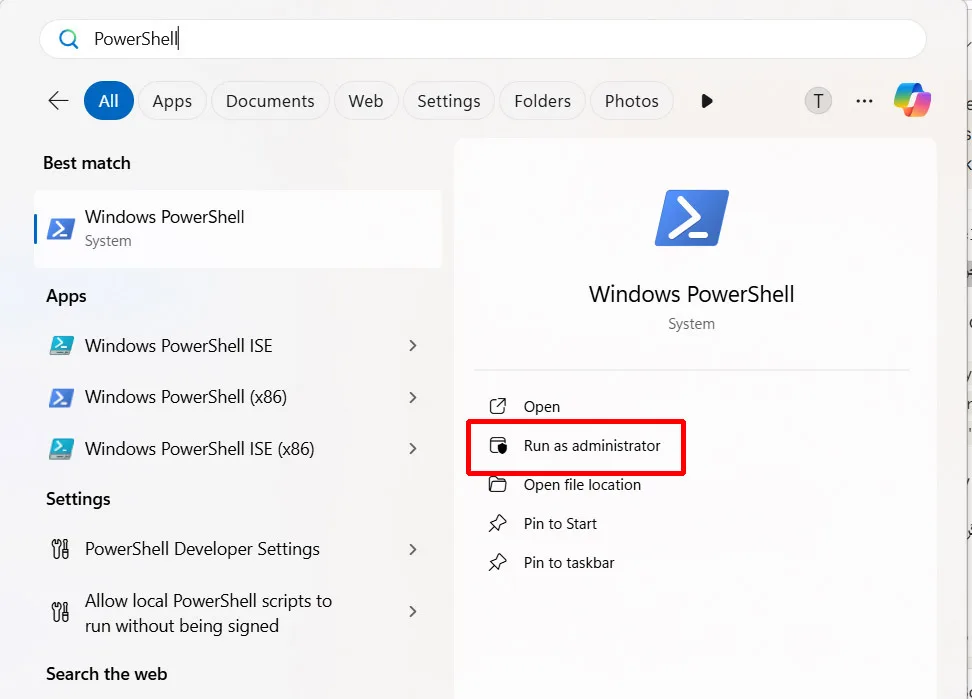This screenshot has width=972, height=699.
Task: Click the PowerShell Developer Settings icon
Action: coord(60,549)
